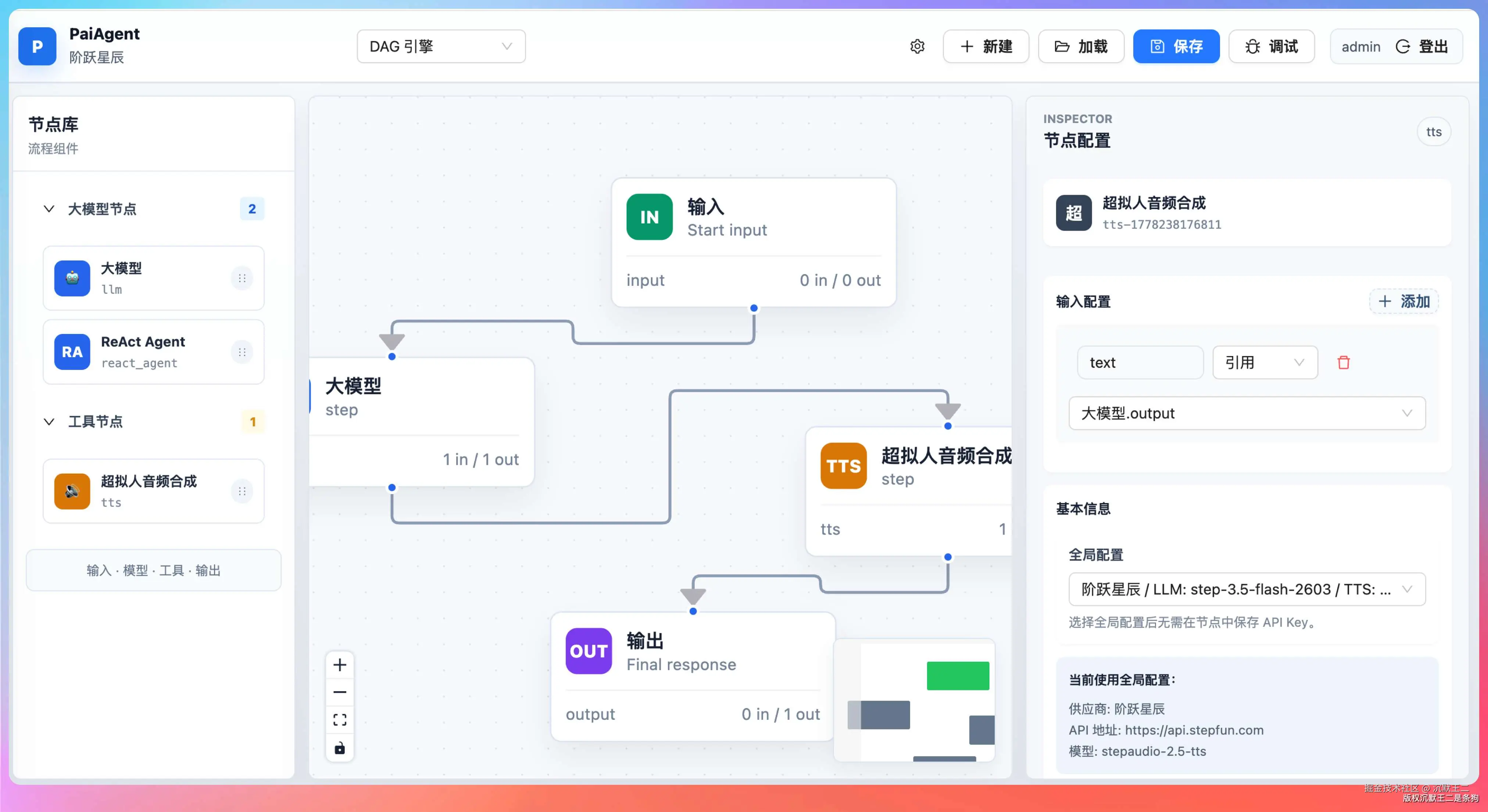This screenshot has width=1488, height=812.
Task: Click the react_agent type label
Action: (139, 363)
